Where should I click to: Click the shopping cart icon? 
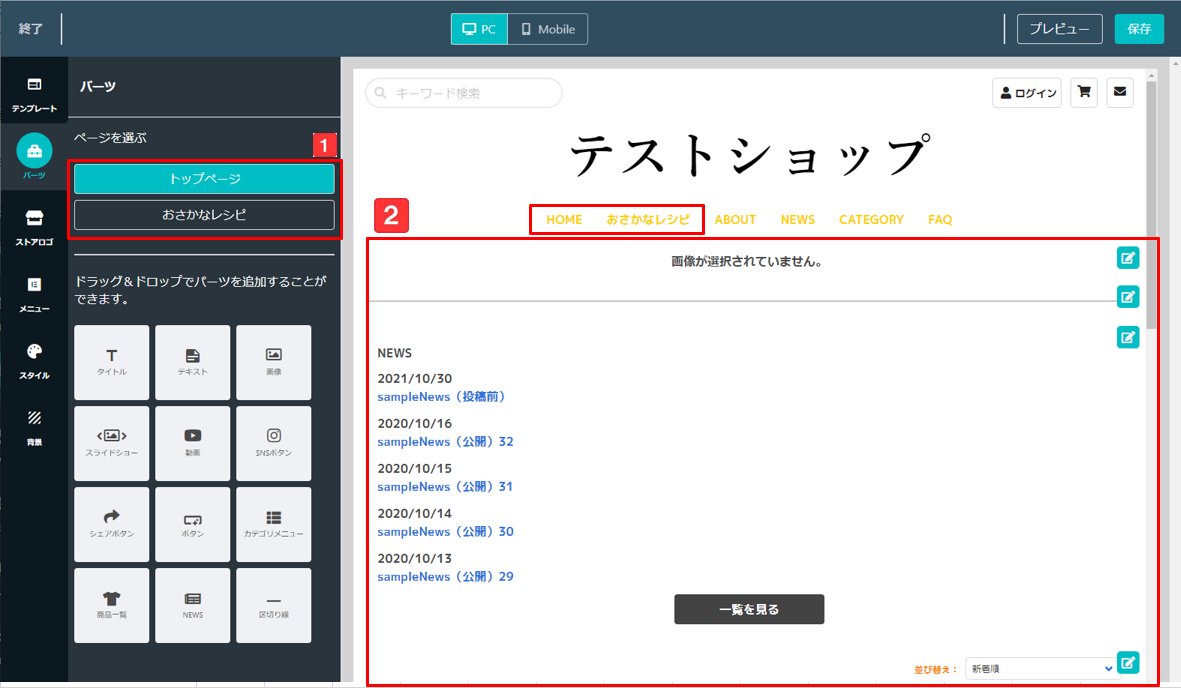[1084, 93]
